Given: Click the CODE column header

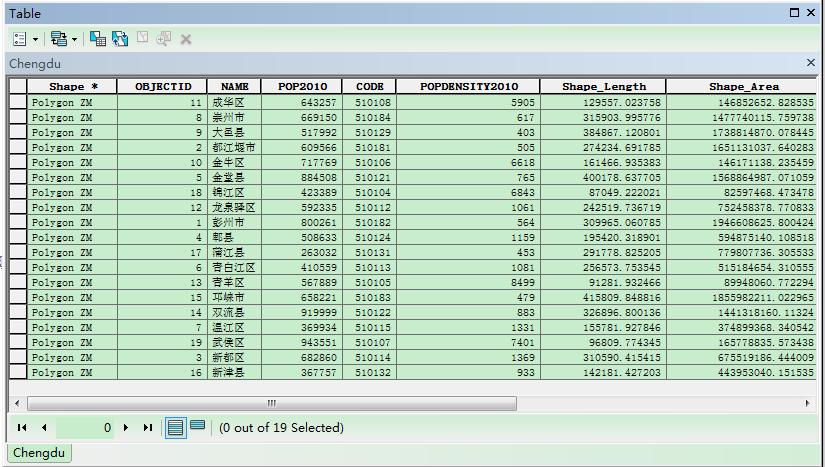Looking at the screenshot, I should coord(369,86).
